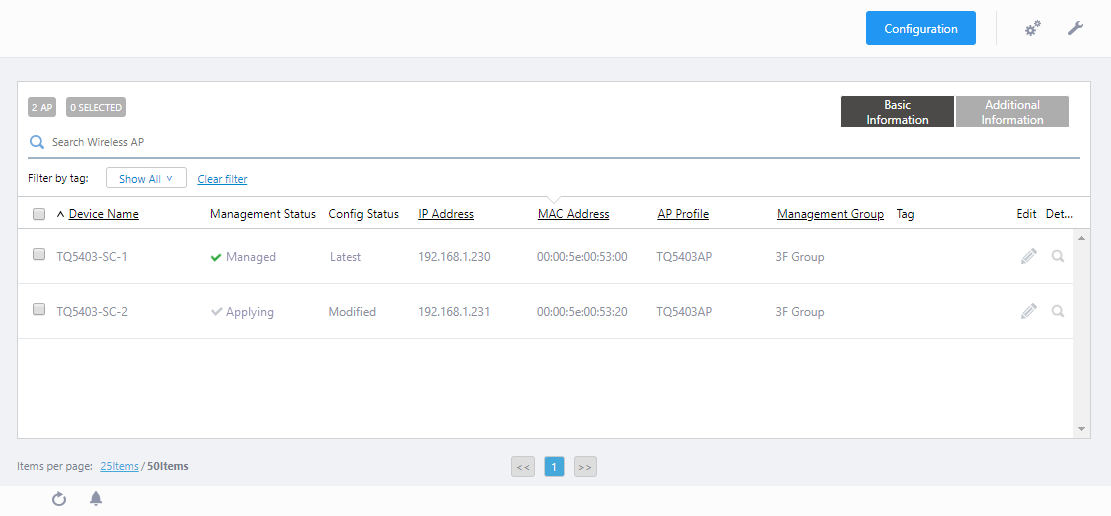The height and width of the screenshot is (516, 1111).
Task: Click the pencil edit icon for TQ5403-SC-2
Action: coord(1028,312)
